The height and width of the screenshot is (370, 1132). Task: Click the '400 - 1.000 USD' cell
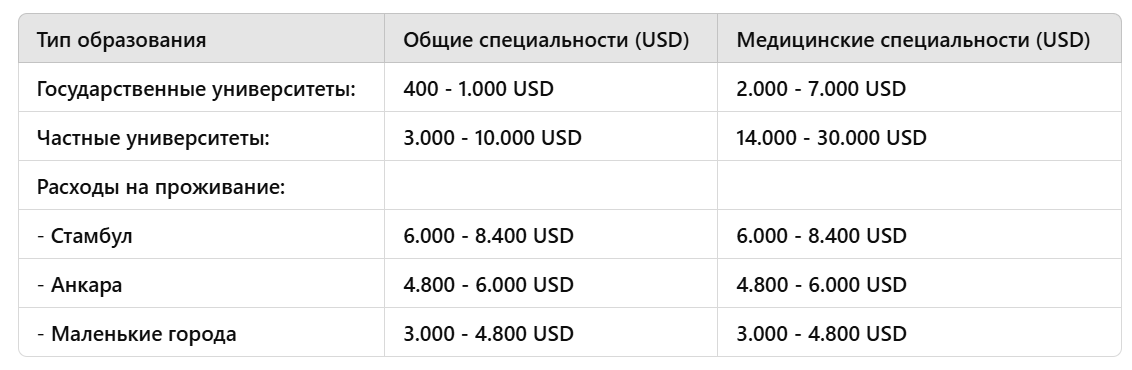pos(478,89)
